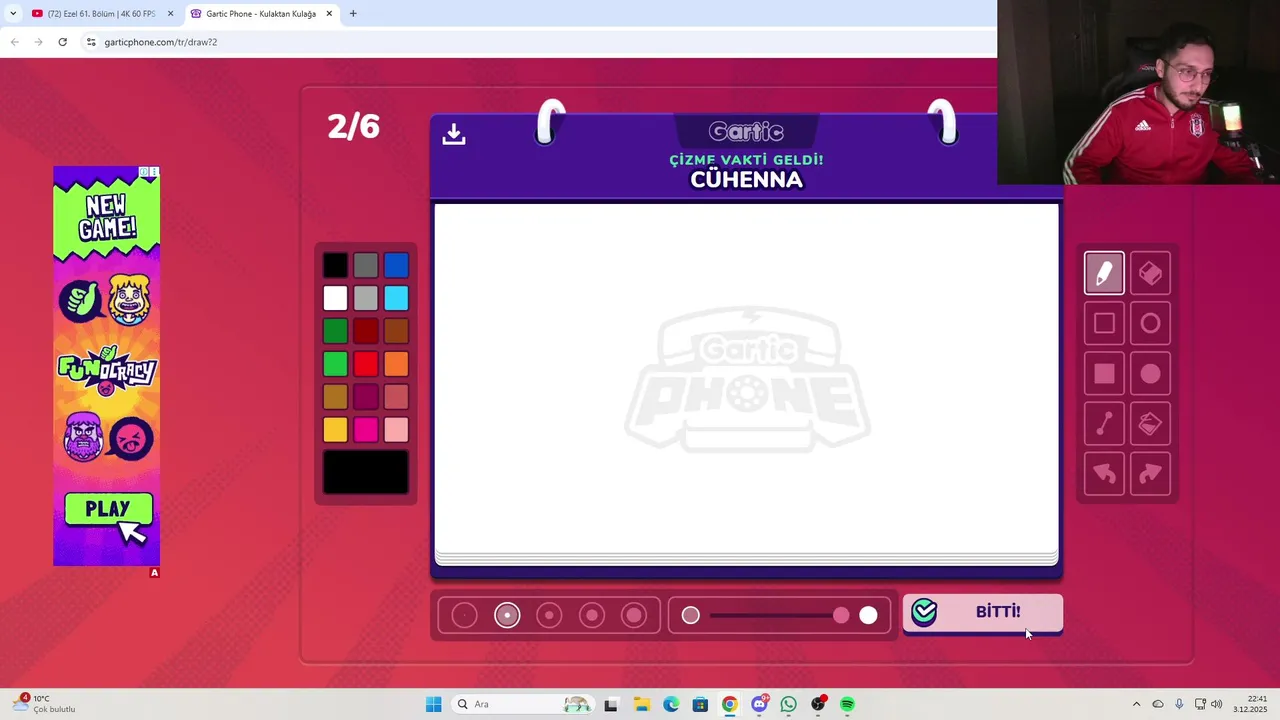Pick the bright green color swatch
Screen dimensions: 1280x720
335,364
